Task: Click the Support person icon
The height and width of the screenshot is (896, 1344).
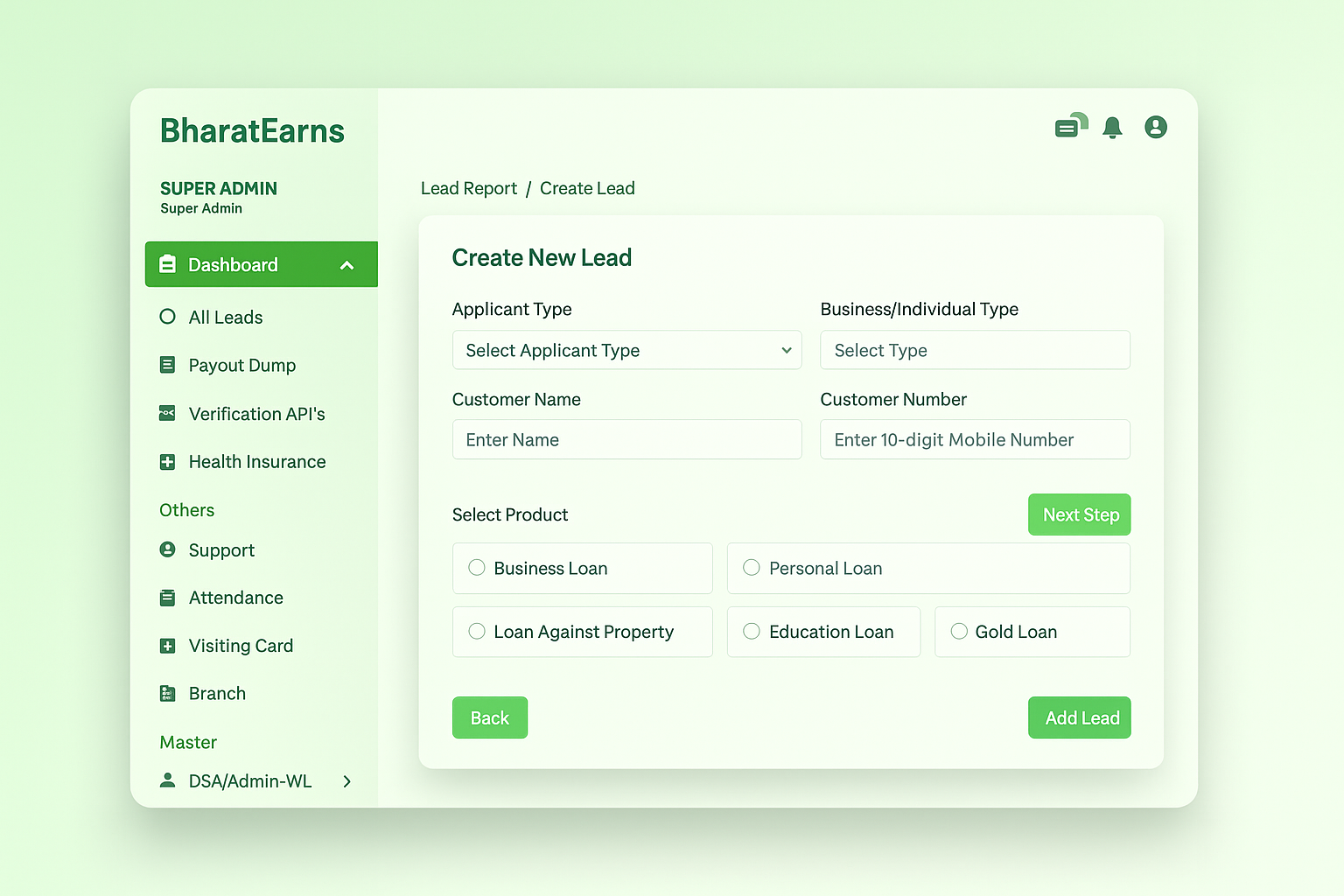Action: [x=167, y=549]
